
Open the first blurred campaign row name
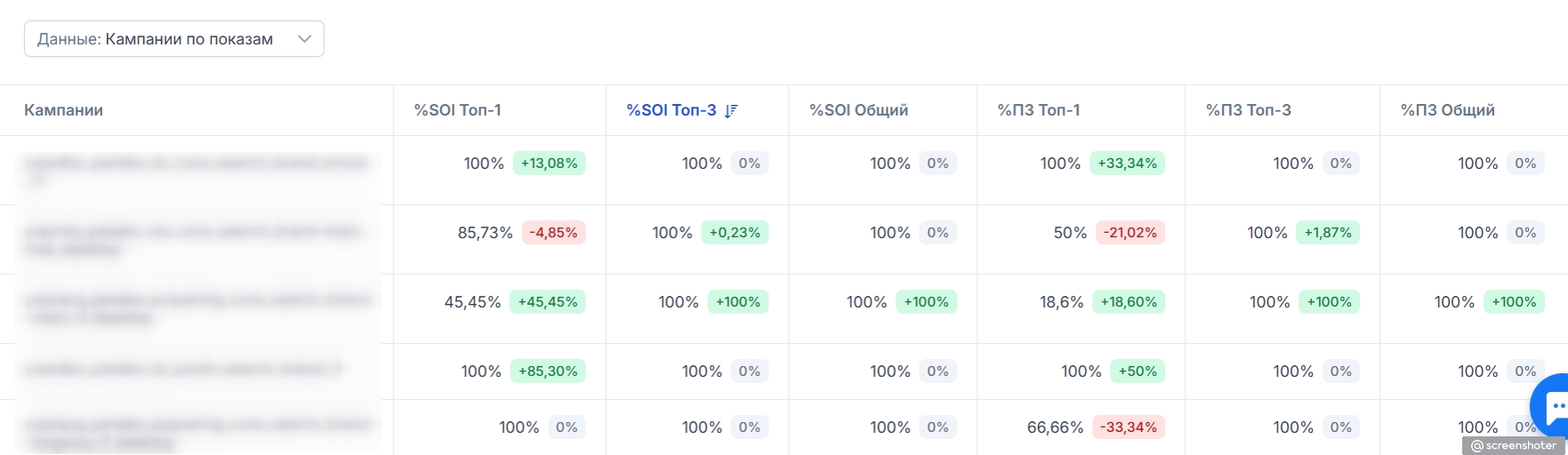tap(196, 171)
